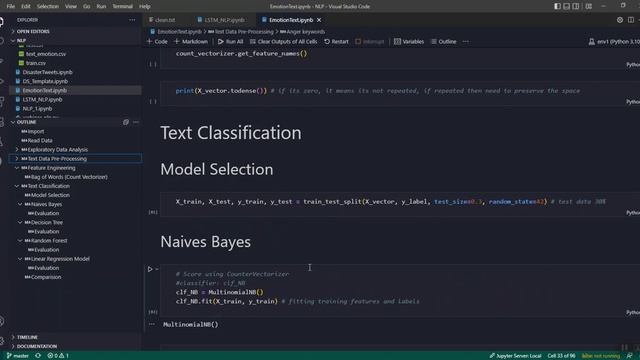Close the EmotionText.ipynb tab

tap(319, 20)
